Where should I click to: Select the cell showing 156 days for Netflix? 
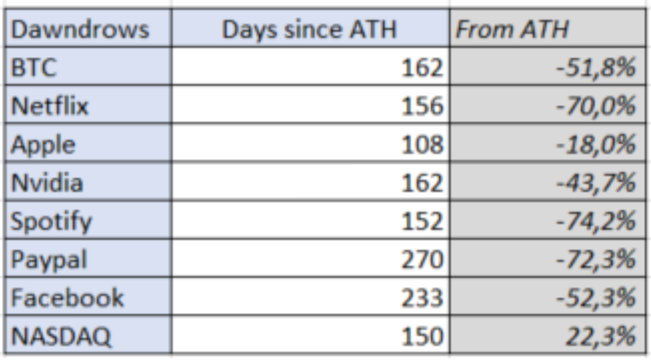pos(311,105)
